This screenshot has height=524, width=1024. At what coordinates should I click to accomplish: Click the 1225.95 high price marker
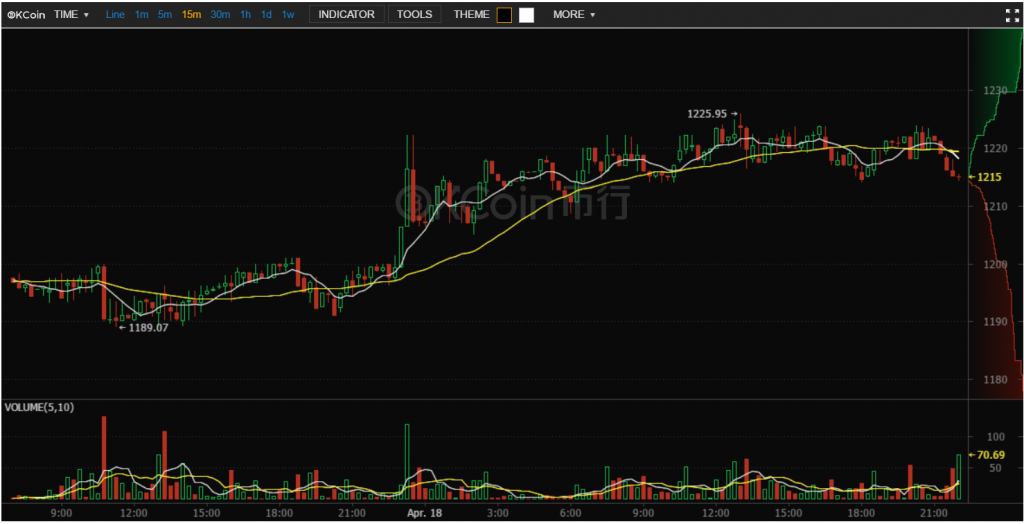pyautogui.click(x=708, y=114)
